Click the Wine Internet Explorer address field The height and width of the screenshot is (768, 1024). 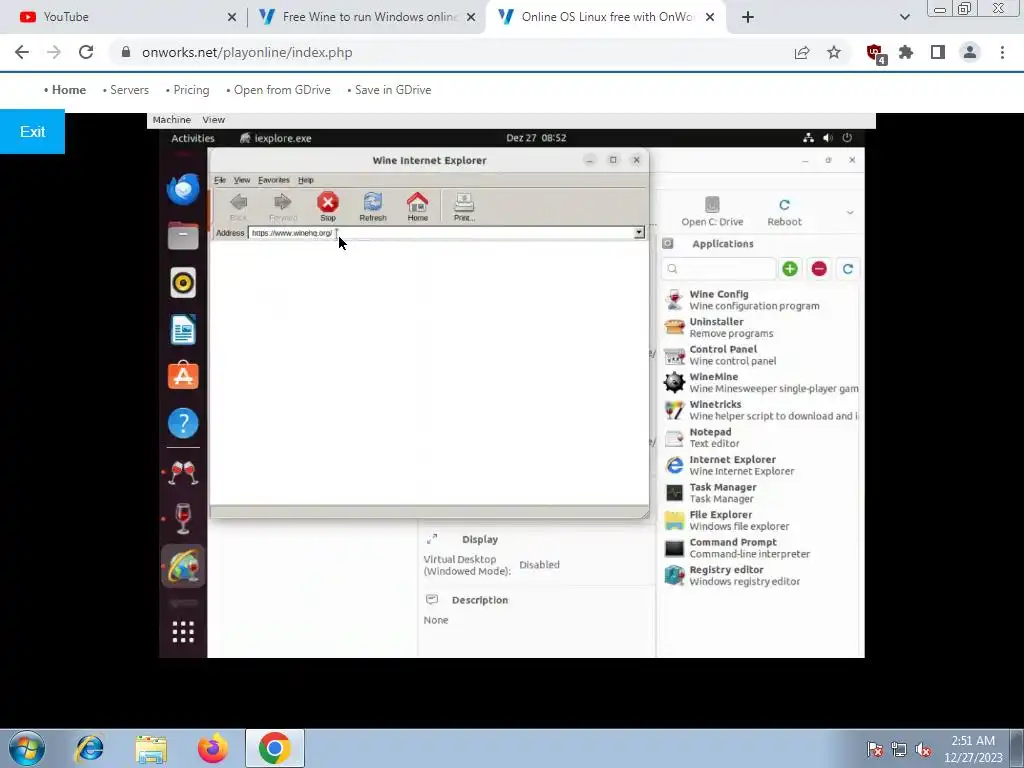click(x=441, y=232)
